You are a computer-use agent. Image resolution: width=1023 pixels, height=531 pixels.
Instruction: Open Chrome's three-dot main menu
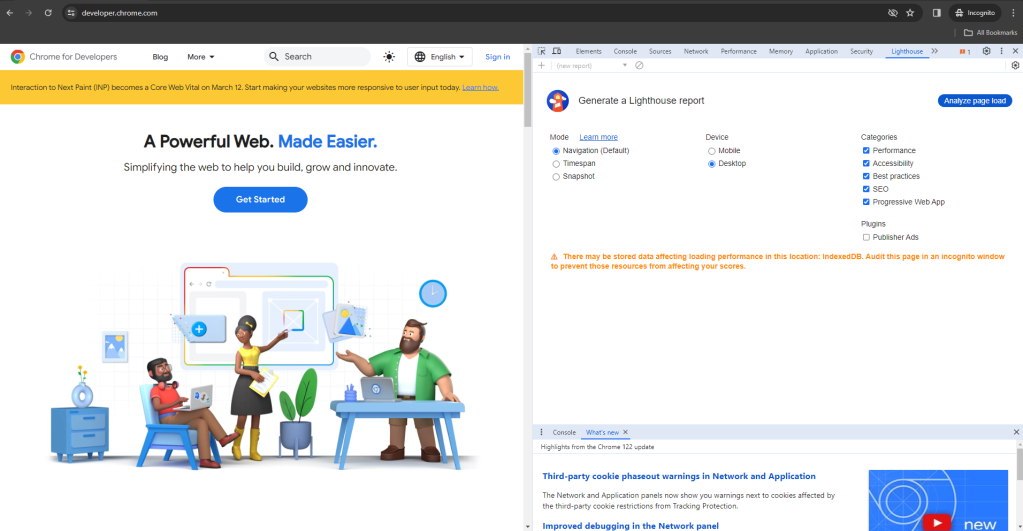(x=1013, y=12)
